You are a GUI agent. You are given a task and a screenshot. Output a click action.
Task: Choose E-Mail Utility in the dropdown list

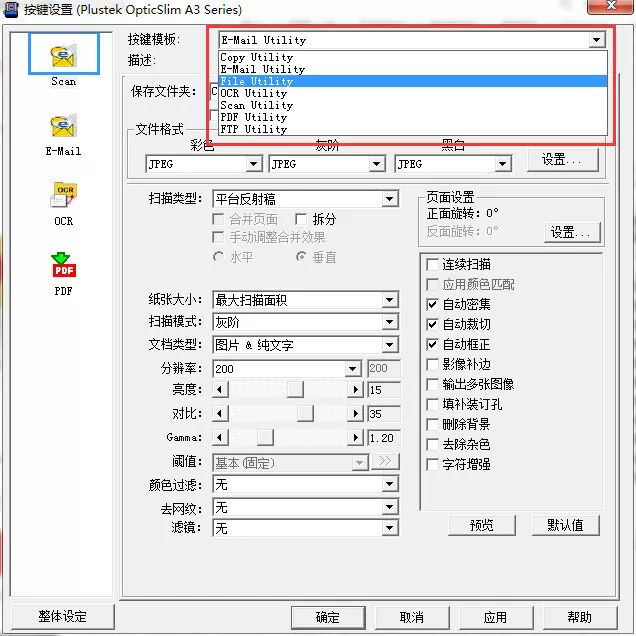(x=413, y=69)
